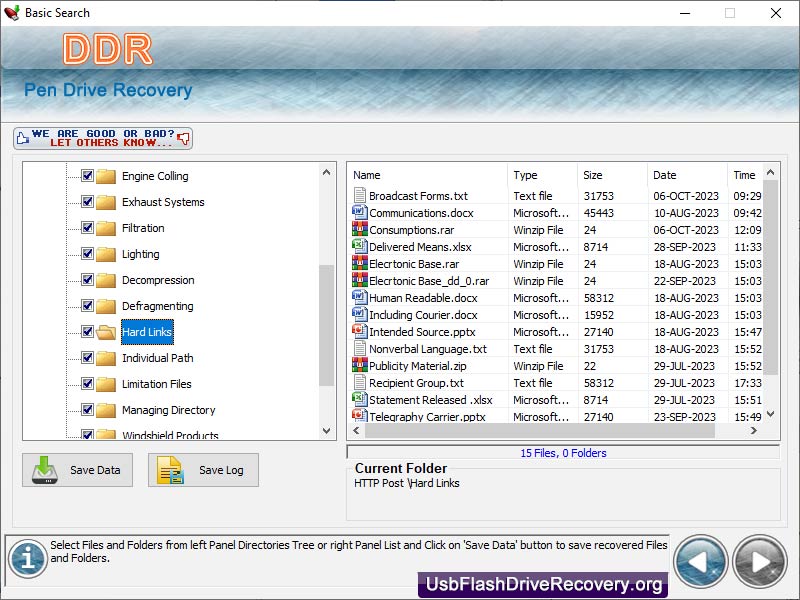The width and height of the screenshot is (800, 600).
Task: Select Nonverbal Language.txt file name
Action: pos(428,349)
